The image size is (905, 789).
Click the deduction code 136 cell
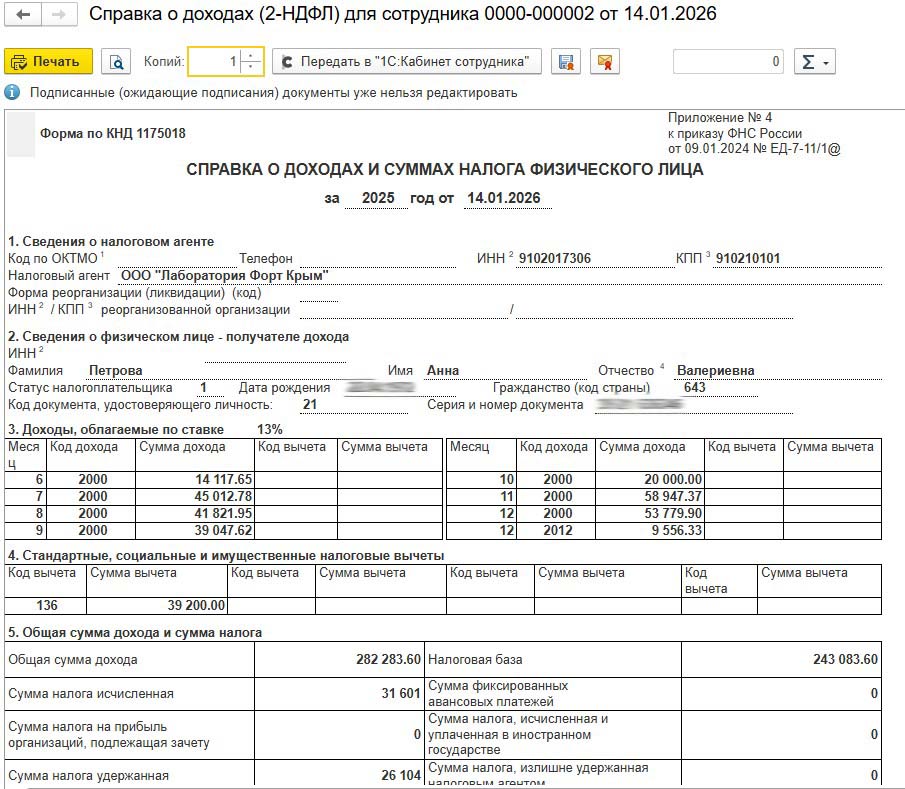[x=46, y=605]
